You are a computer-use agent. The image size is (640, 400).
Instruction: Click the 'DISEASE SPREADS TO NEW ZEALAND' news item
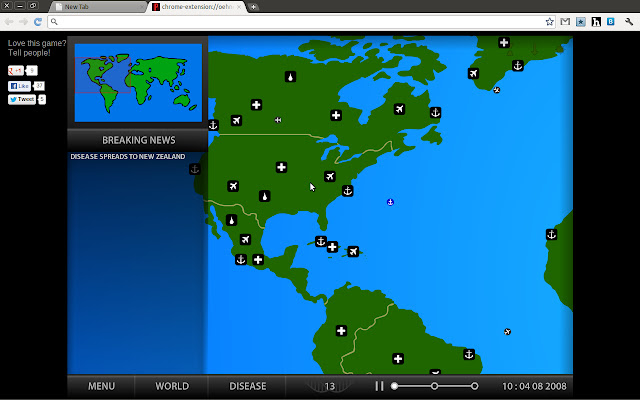pyautogui.click(x=128, y=157)
